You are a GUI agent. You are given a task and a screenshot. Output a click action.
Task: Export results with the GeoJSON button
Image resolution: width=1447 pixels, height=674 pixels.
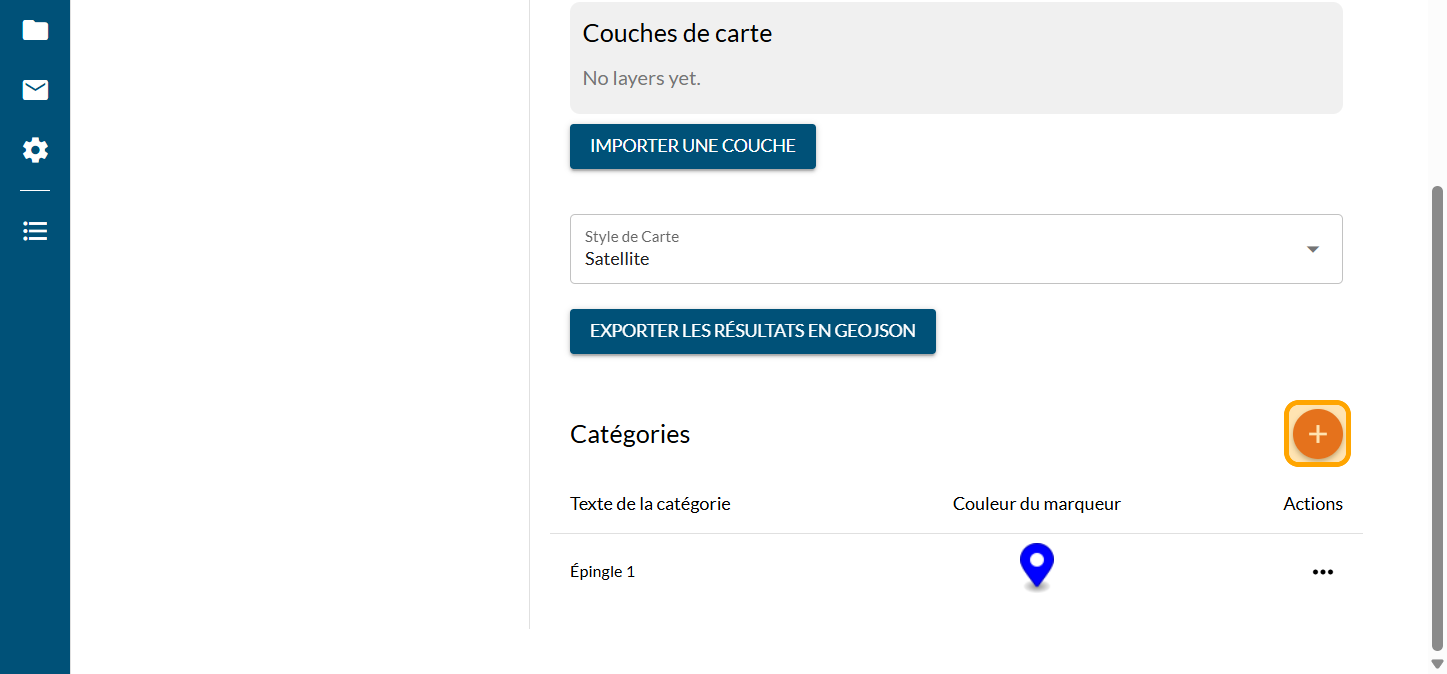752,331
